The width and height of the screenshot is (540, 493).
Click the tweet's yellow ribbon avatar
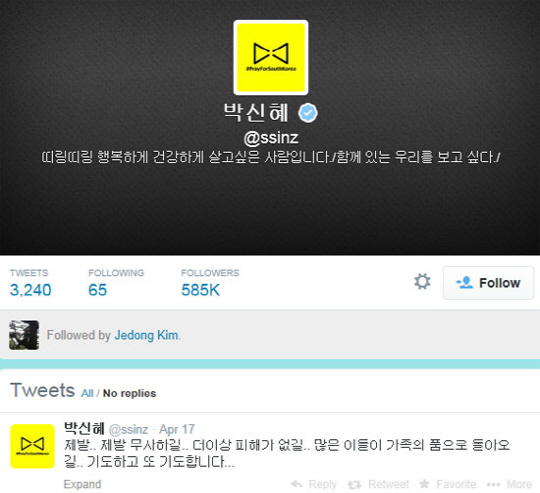click(x=32, y=446)
